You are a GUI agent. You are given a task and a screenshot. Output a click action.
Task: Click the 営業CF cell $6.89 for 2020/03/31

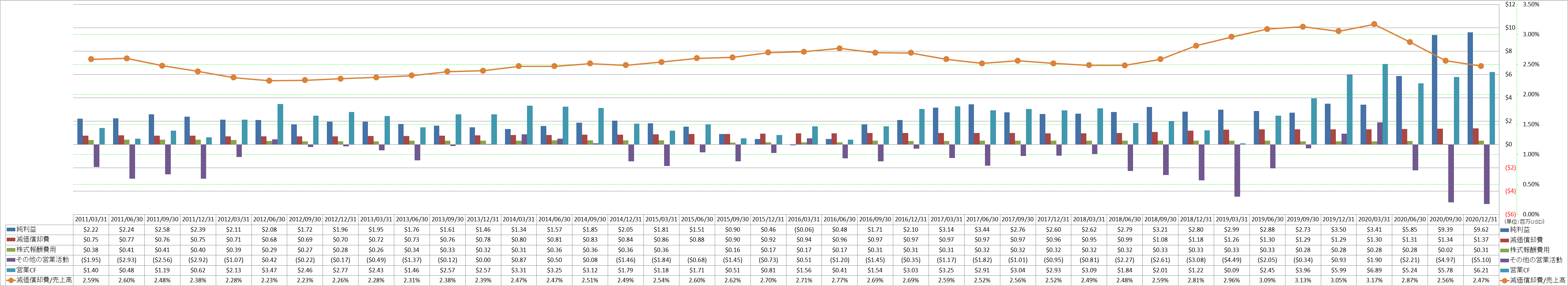pyautogui.click(x=1374, y=270)
